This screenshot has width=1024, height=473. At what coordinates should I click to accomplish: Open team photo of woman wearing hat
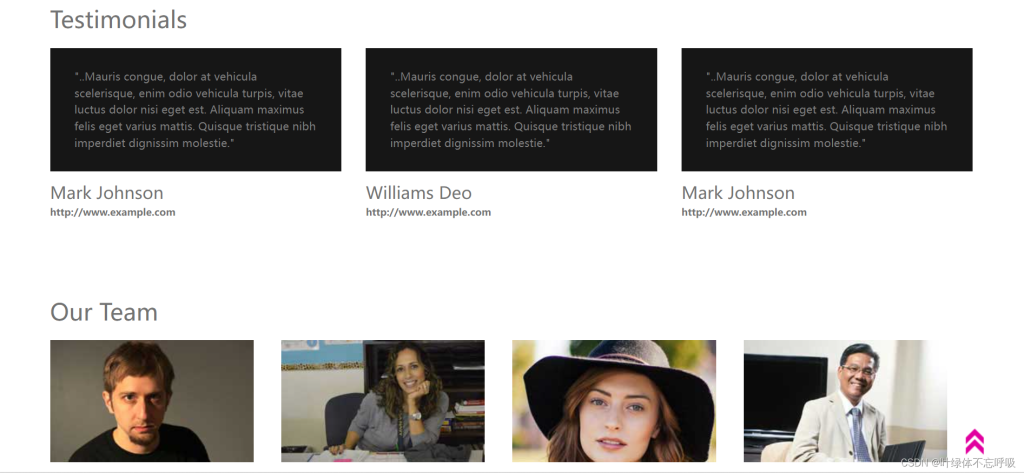(614, 401)
